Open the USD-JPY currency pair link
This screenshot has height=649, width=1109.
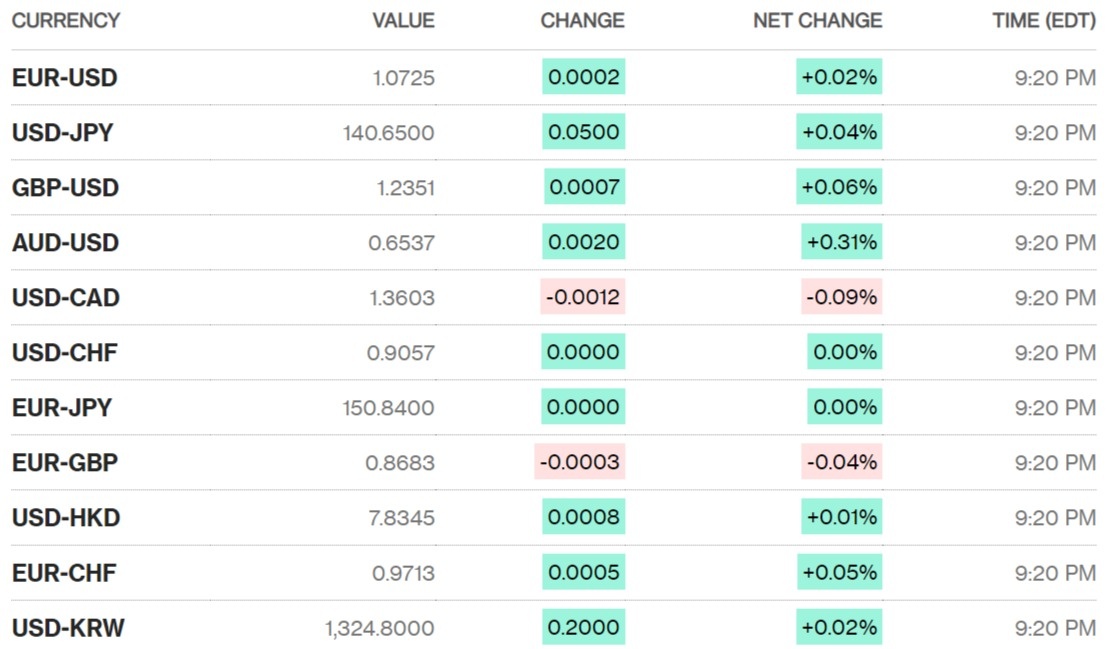tap(62, 133)
